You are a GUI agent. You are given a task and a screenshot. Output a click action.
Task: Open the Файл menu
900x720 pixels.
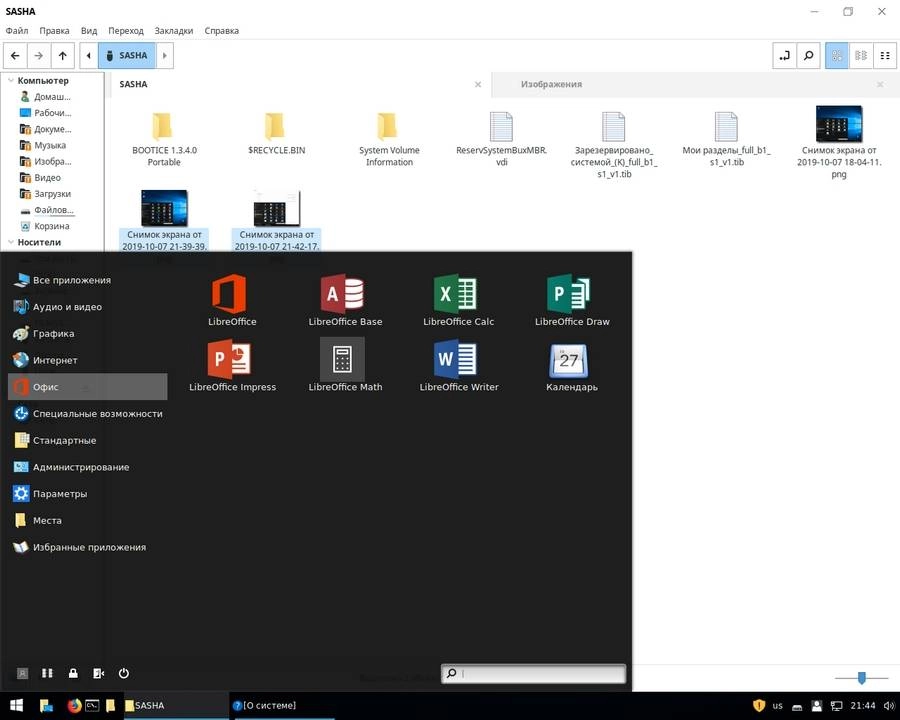pos(17,30)
